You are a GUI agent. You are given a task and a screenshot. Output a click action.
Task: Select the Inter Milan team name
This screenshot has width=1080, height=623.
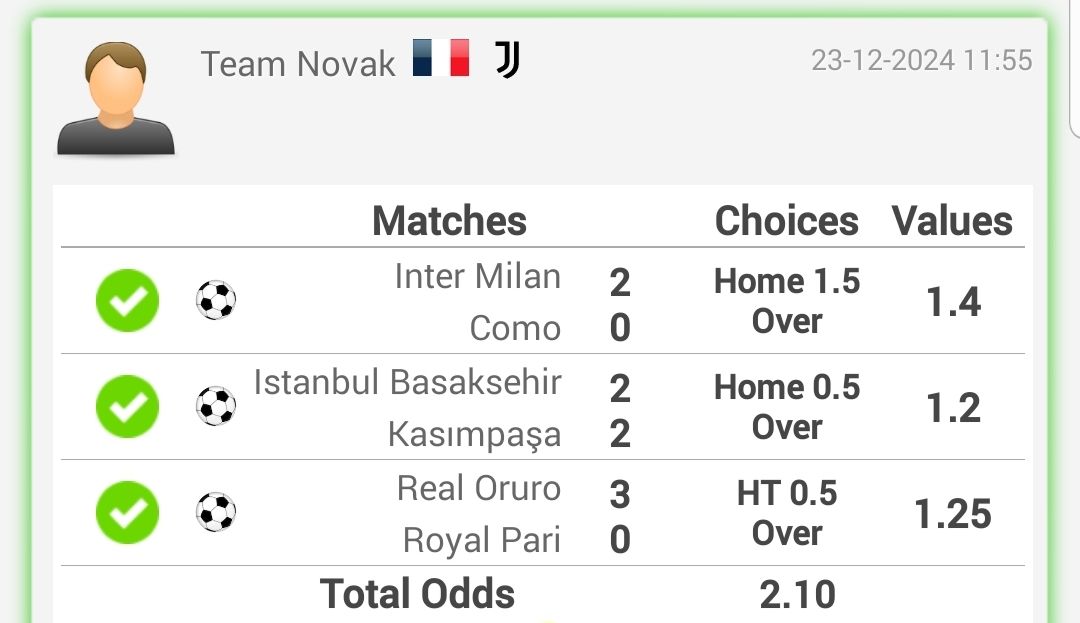pyautogui.click(x=477, y=277)
